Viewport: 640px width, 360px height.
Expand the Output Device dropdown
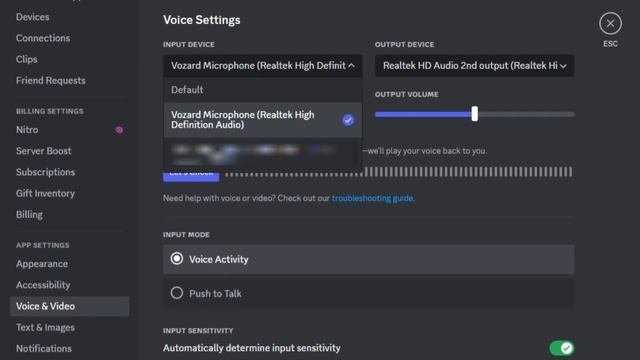(x=474, y=66)
